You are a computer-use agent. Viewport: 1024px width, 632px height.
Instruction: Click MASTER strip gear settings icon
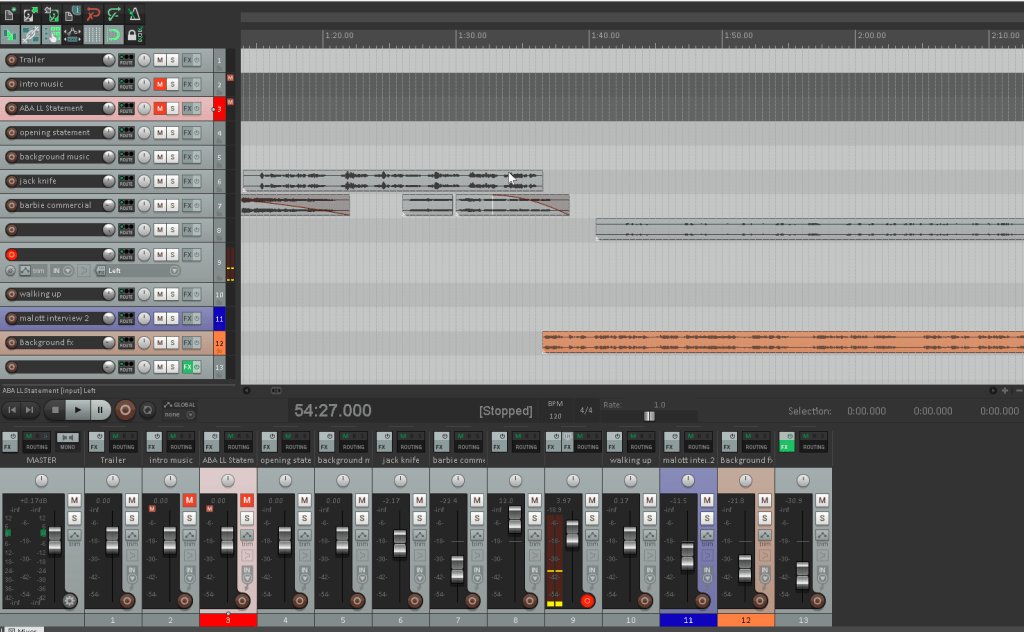69,600
